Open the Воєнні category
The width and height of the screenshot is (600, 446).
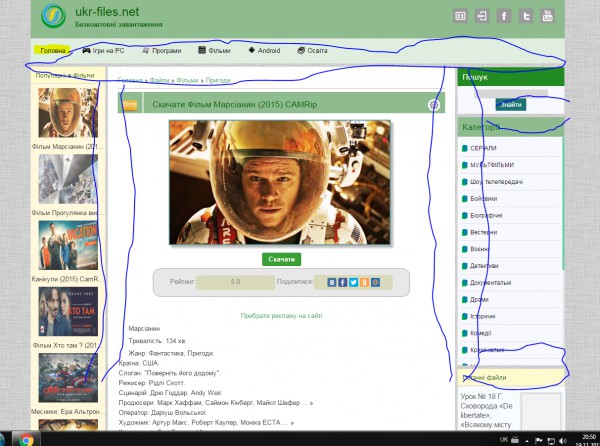click(x=479, y=249)
